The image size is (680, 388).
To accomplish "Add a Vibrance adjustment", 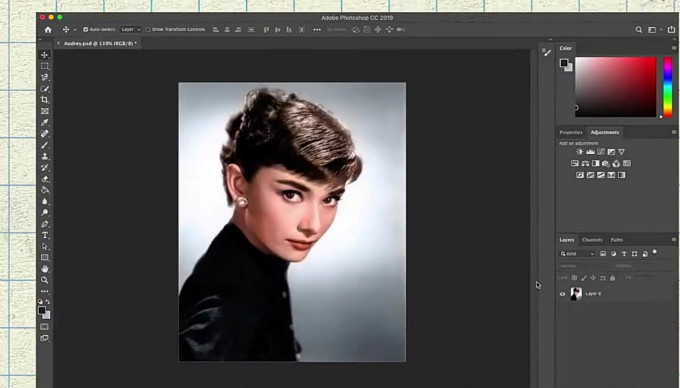I will coord(621,152).
